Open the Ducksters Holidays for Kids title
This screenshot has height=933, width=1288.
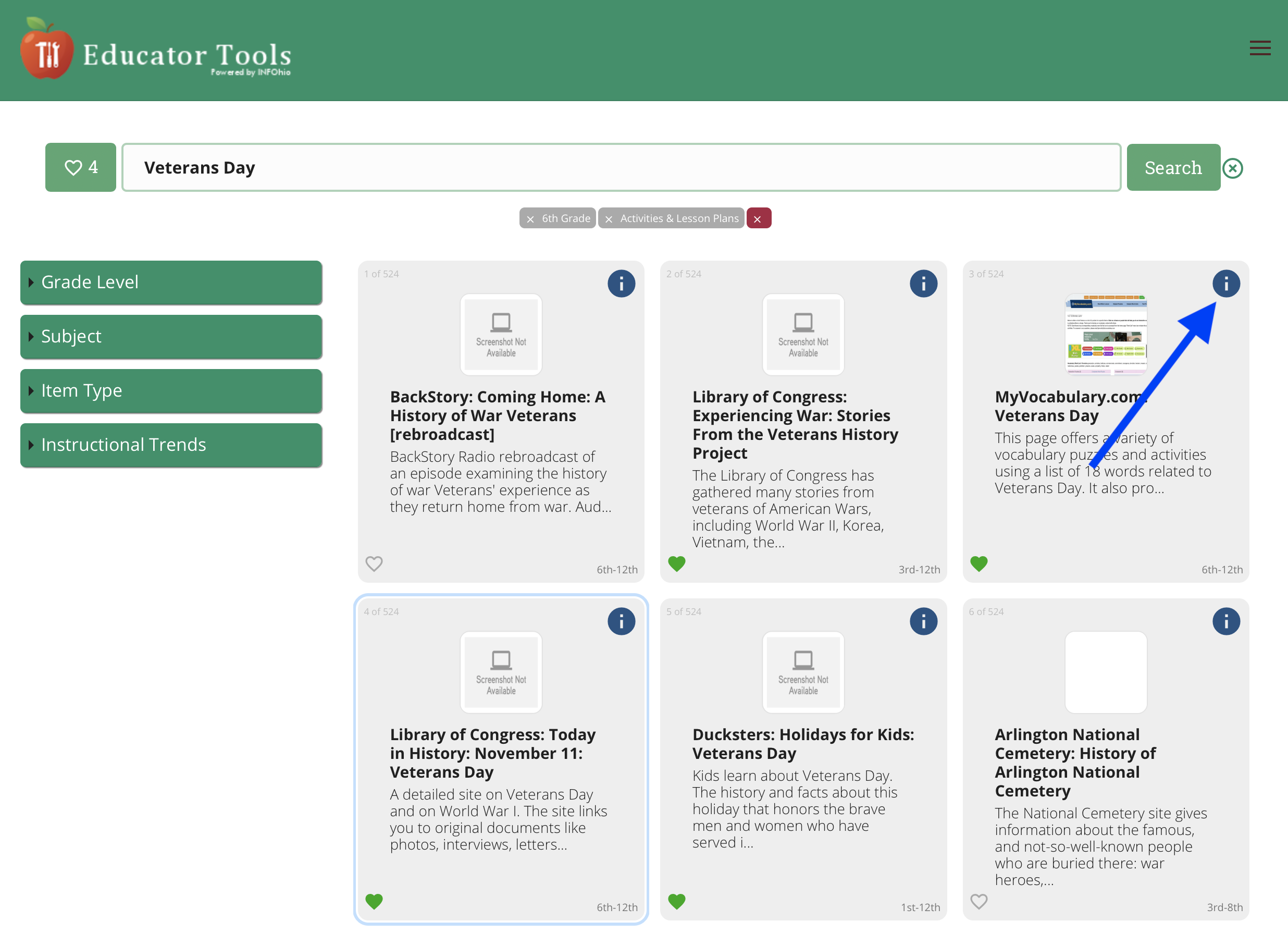pos(803,744)
